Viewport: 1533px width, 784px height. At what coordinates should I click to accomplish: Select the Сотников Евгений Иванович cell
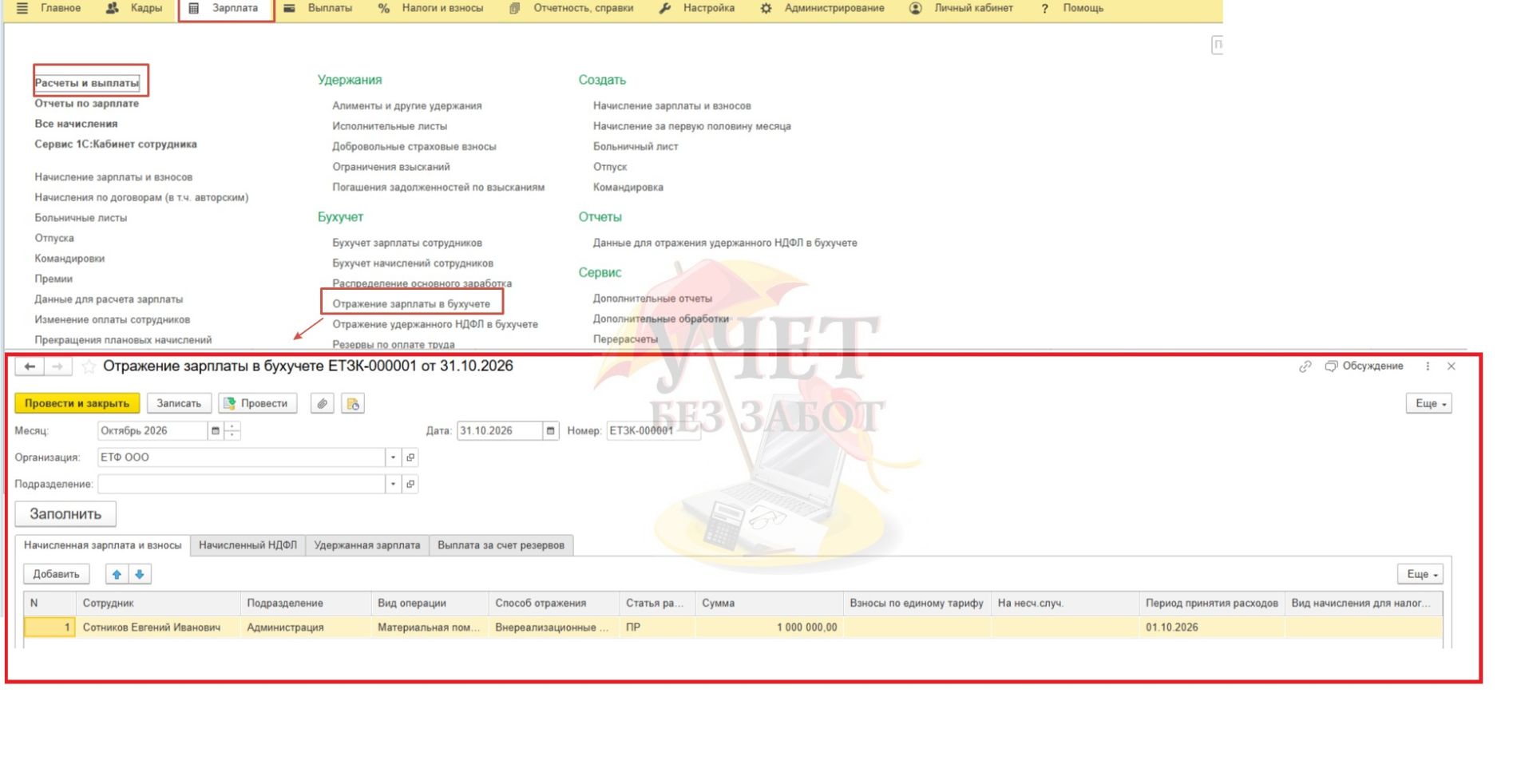point(157,628)
